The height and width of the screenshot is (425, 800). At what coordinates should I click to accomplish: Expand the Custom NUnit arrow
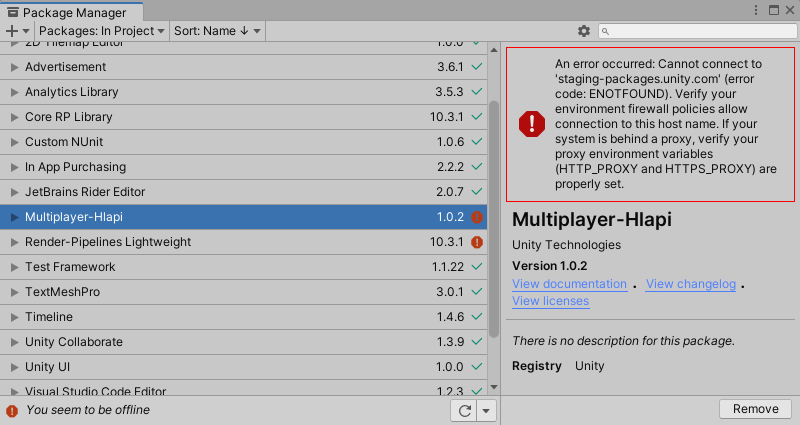15,142
